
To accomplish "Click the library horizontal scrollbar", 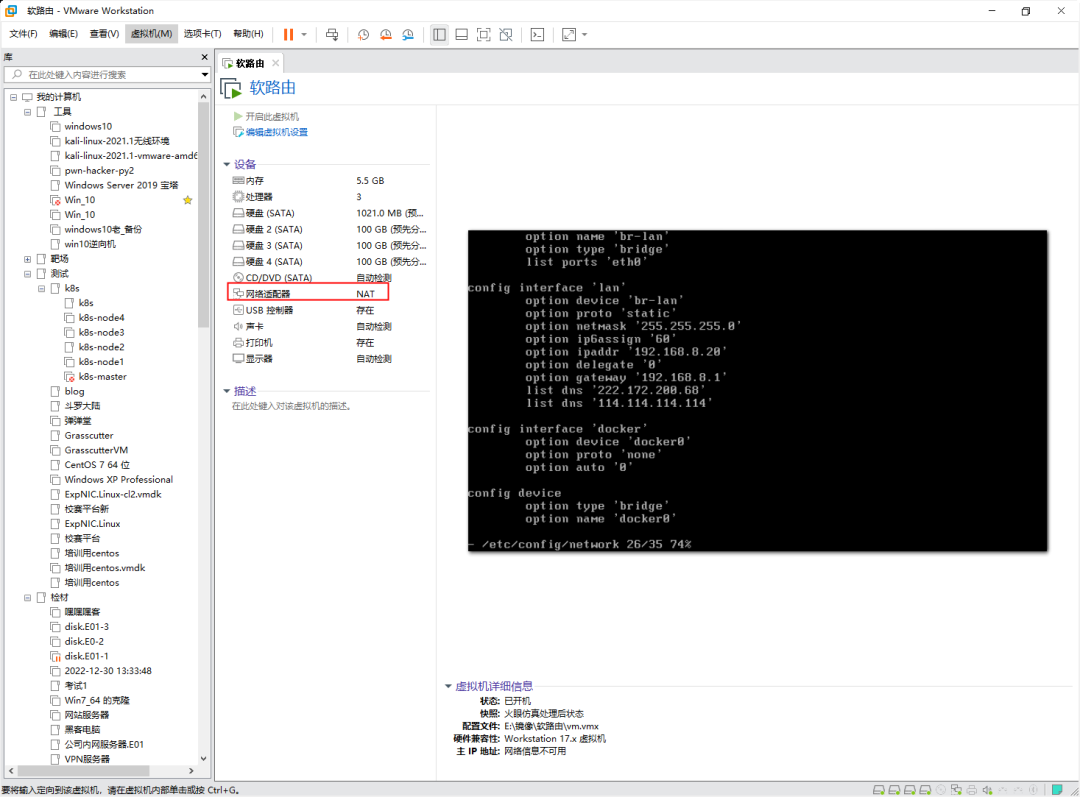I will coord(83,771).
